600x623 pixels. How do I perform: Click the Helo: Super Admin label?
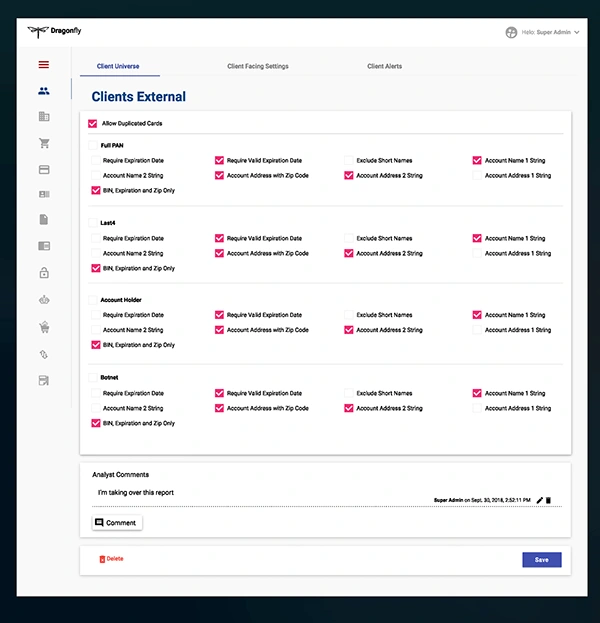pos(546,32)
